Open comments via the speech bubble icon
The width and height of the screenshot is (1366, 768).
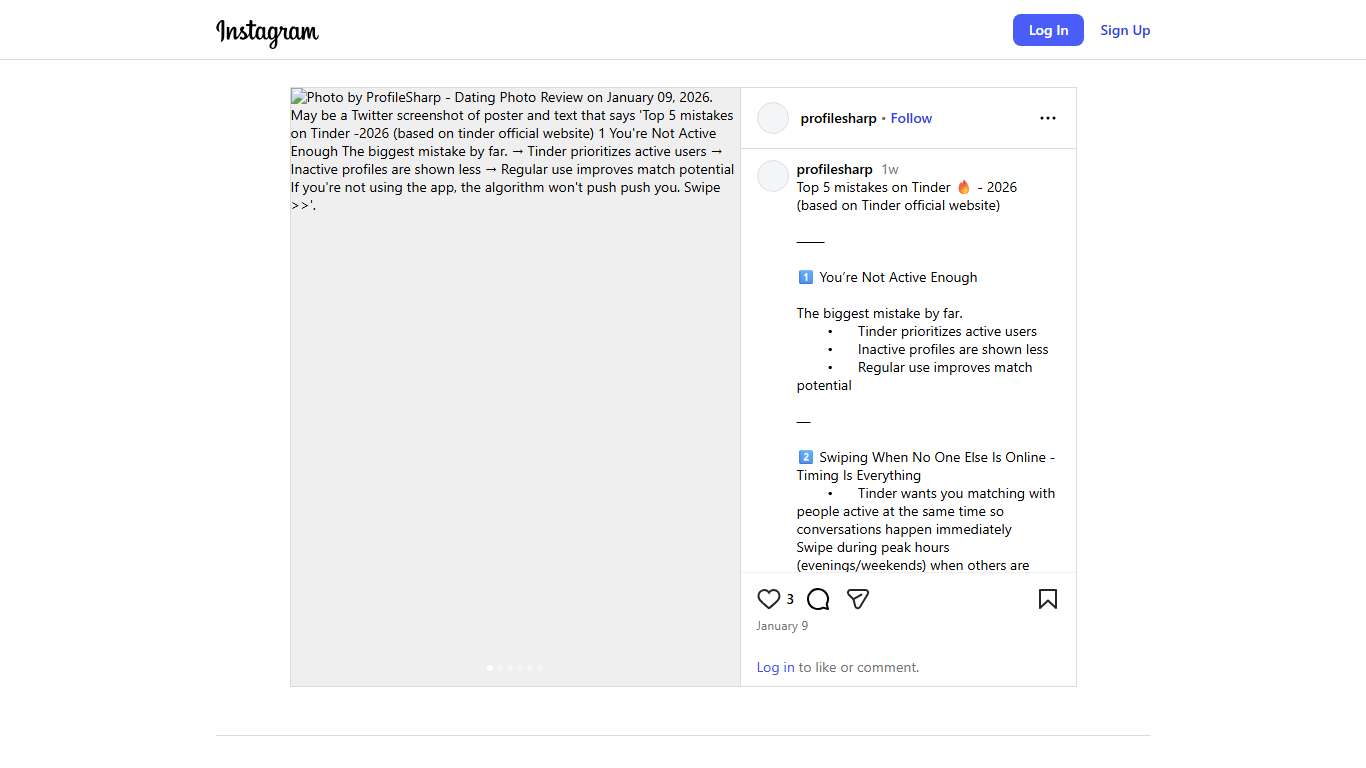[818, 599]
